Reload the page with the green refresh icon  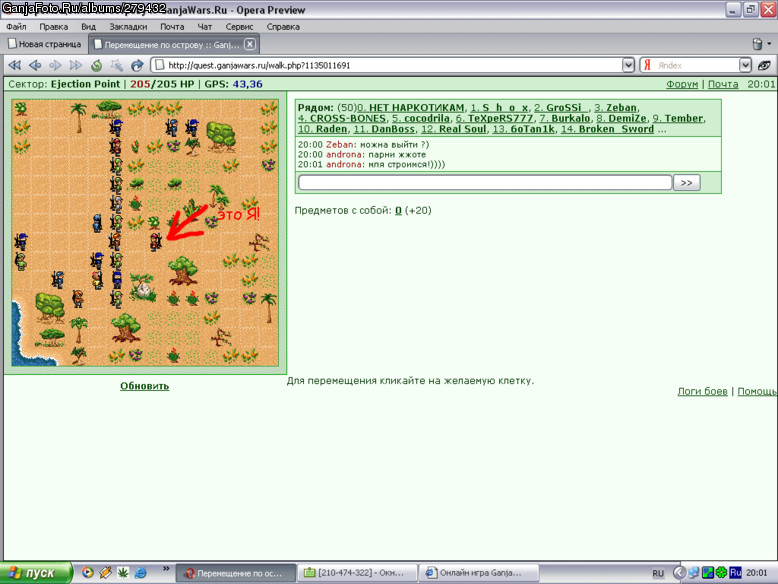coord(96,65)
